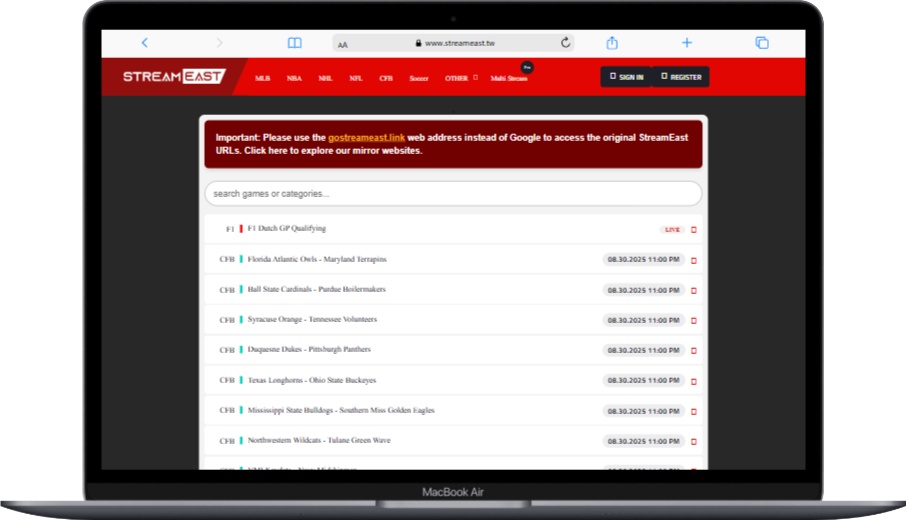
Task: Open Florida Atlantic Owls - Maryland Terrapins game
Action: [x=317, y=259]
